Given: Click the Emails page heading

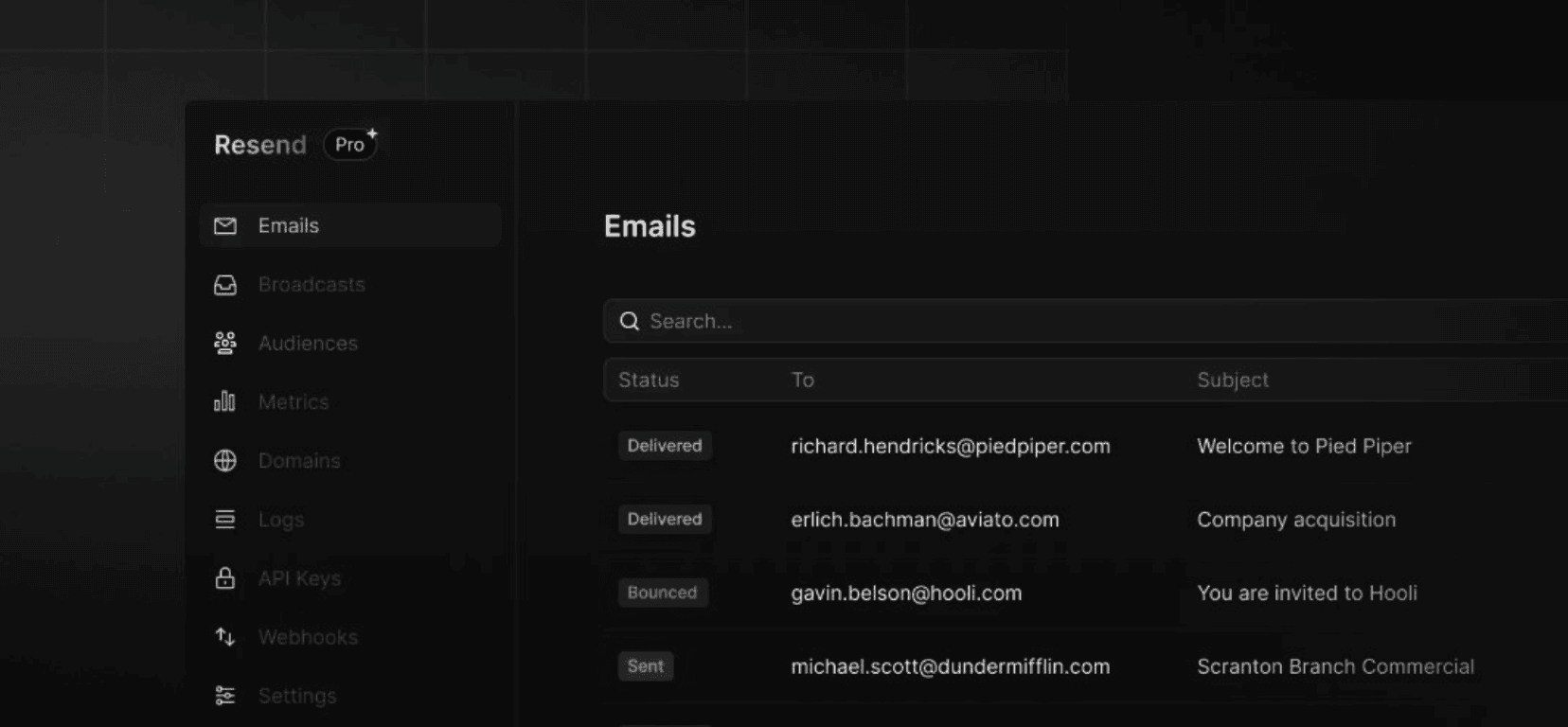Looking at the screenshot, I should point(650,226).
